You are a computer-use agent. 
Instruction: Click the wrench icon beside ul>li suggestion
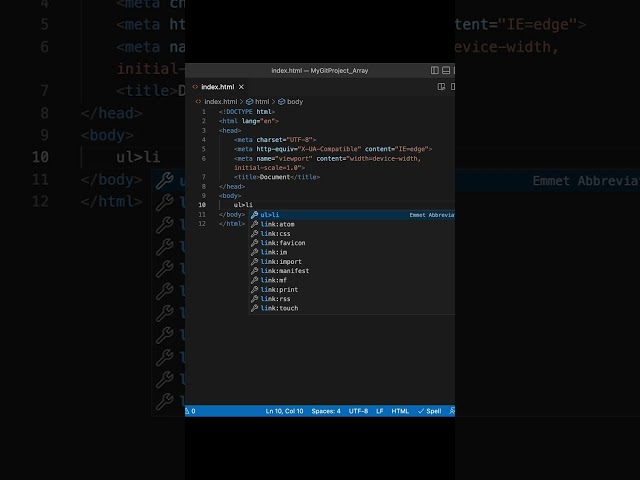pos(254,215)
